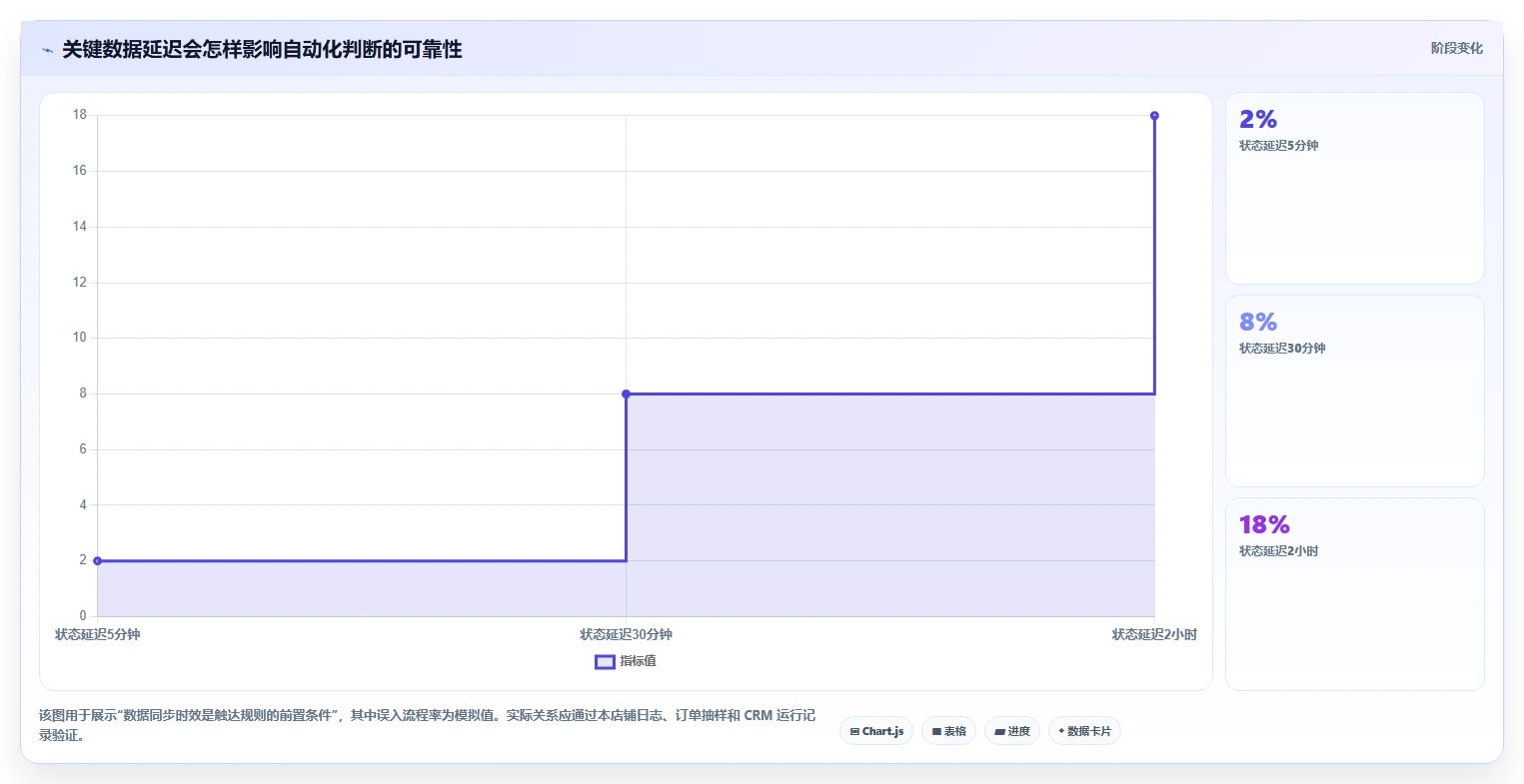Screen dimensions: 1524x784
Task: Open the 18% 状态延迟2小时 card
Action: coord(1354,594)
